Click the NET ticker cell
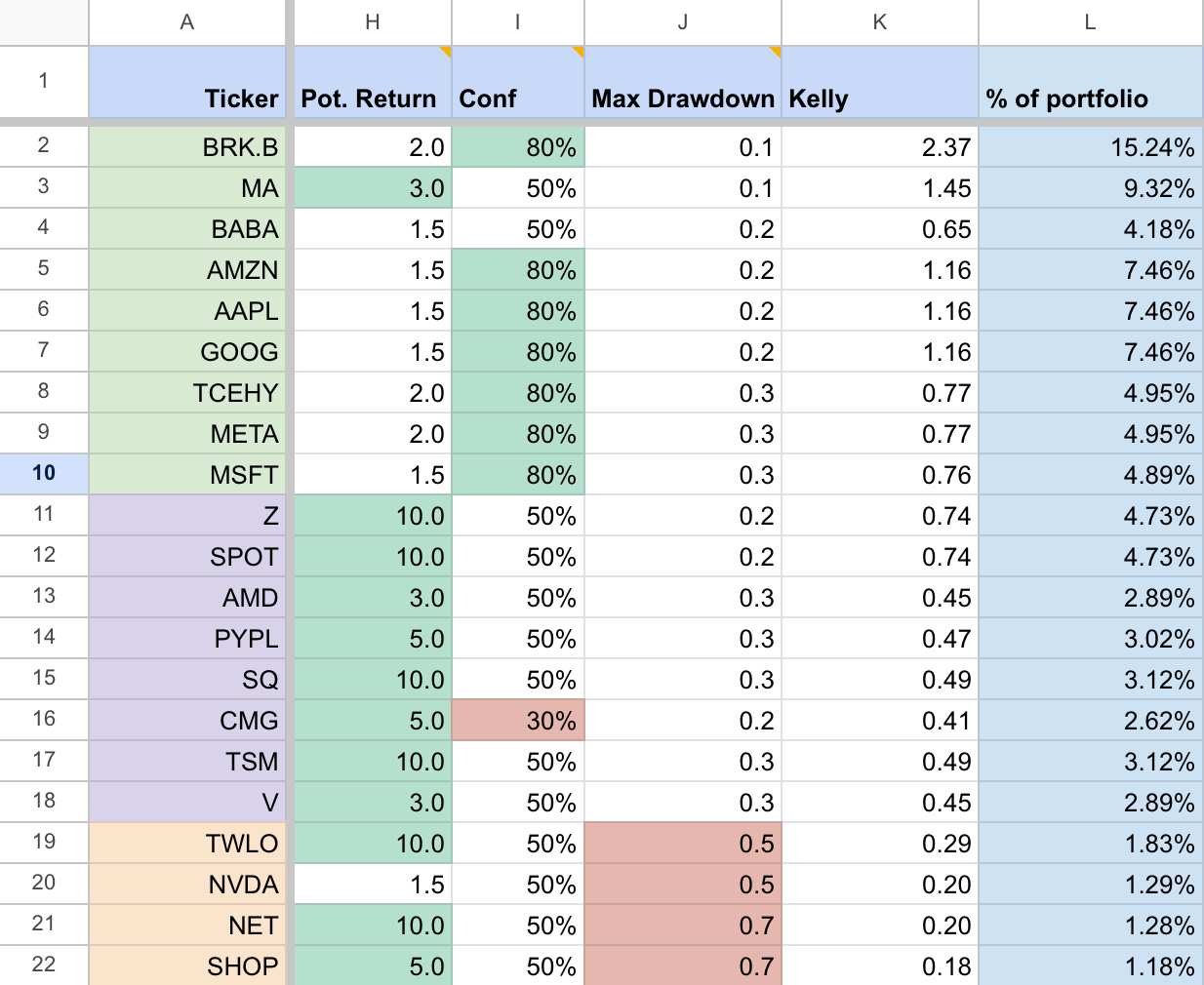 (187, 926)
